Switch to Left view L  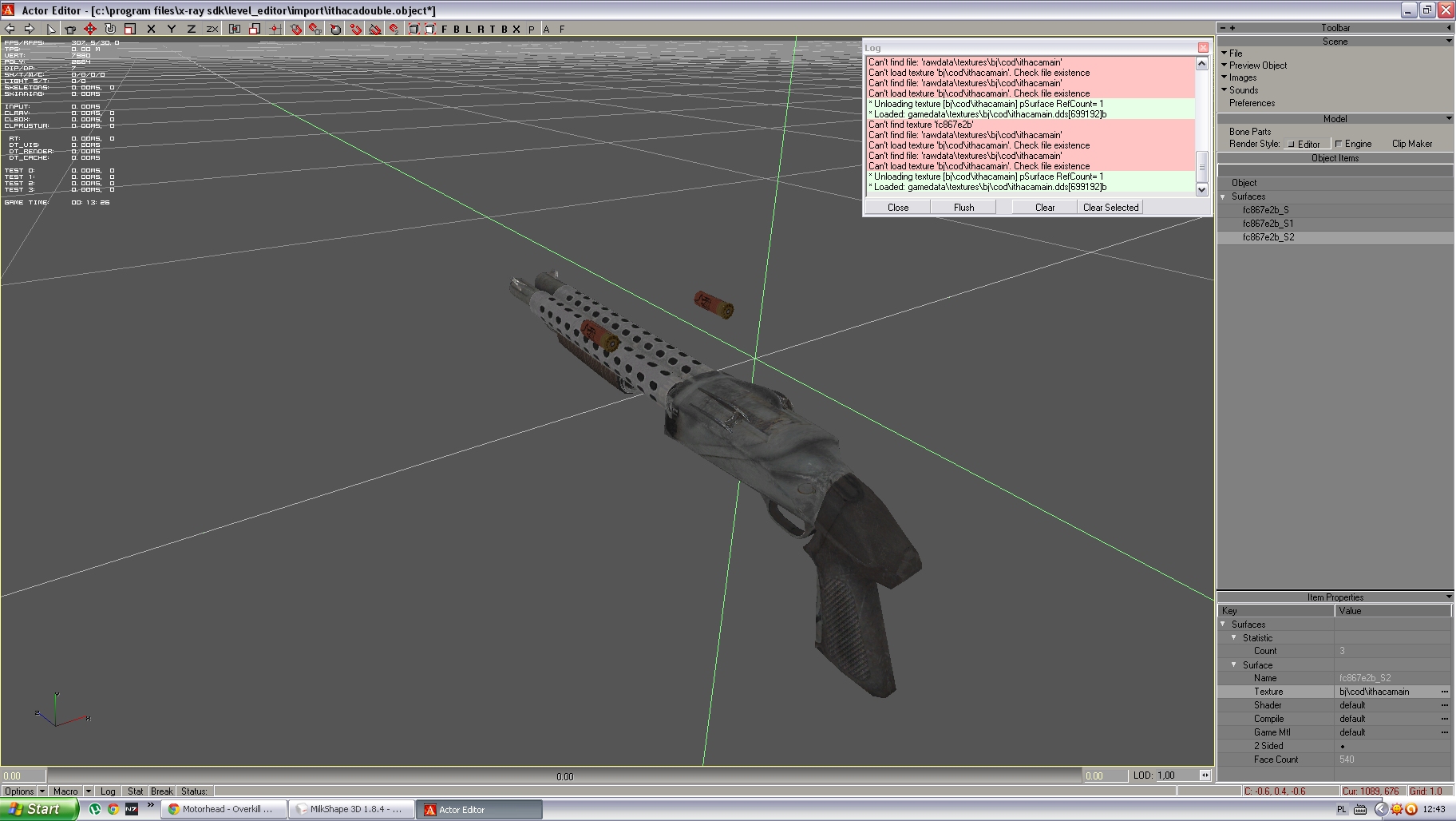(469, 29)
